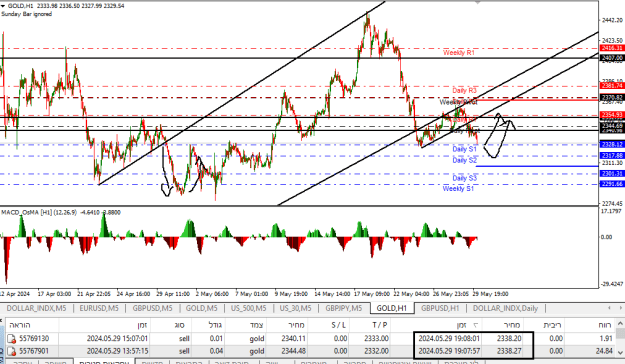This screenshot has height=364, width=625.
Task: Click the blue 2301.31 price tag
Action: click(x=612, y=174)
